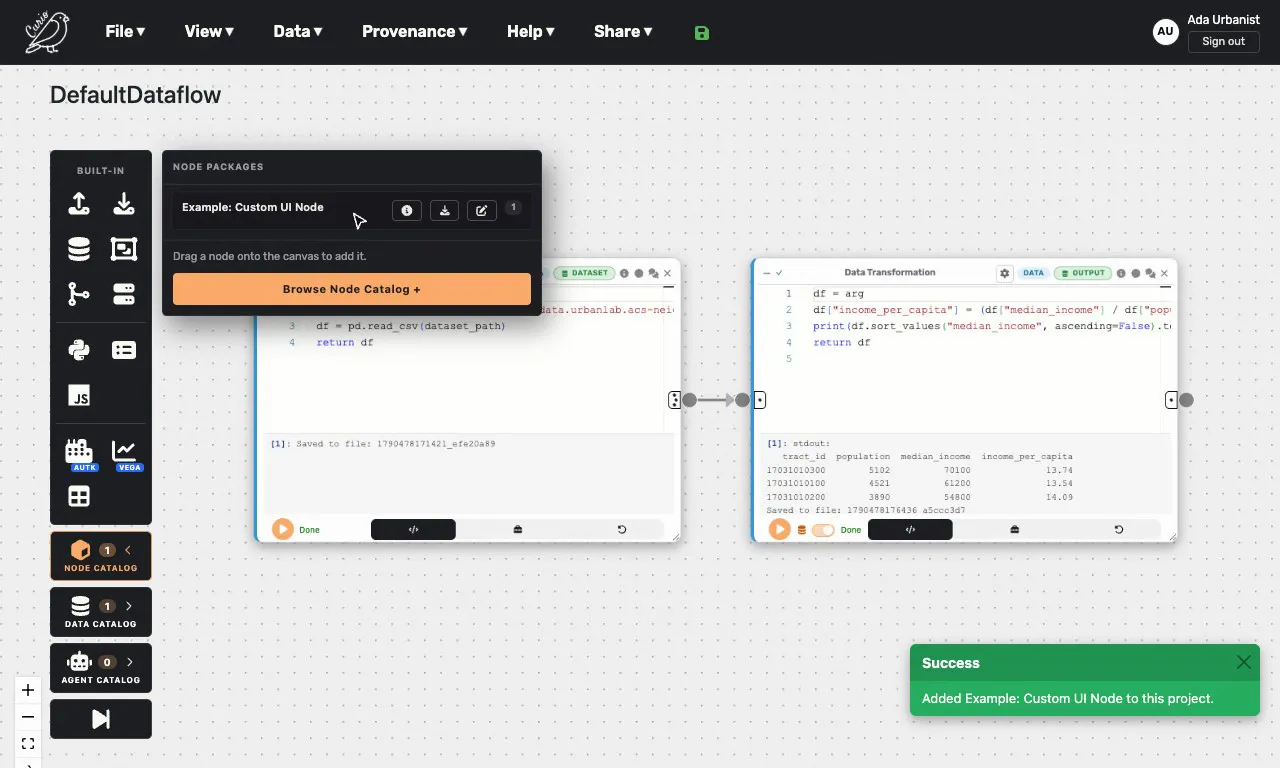Open the Share menu

[x=623, y=31]
